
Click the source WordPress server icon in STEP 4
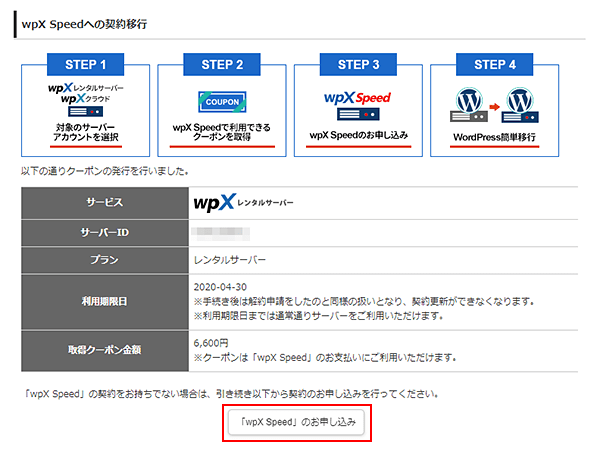point(469,104)
